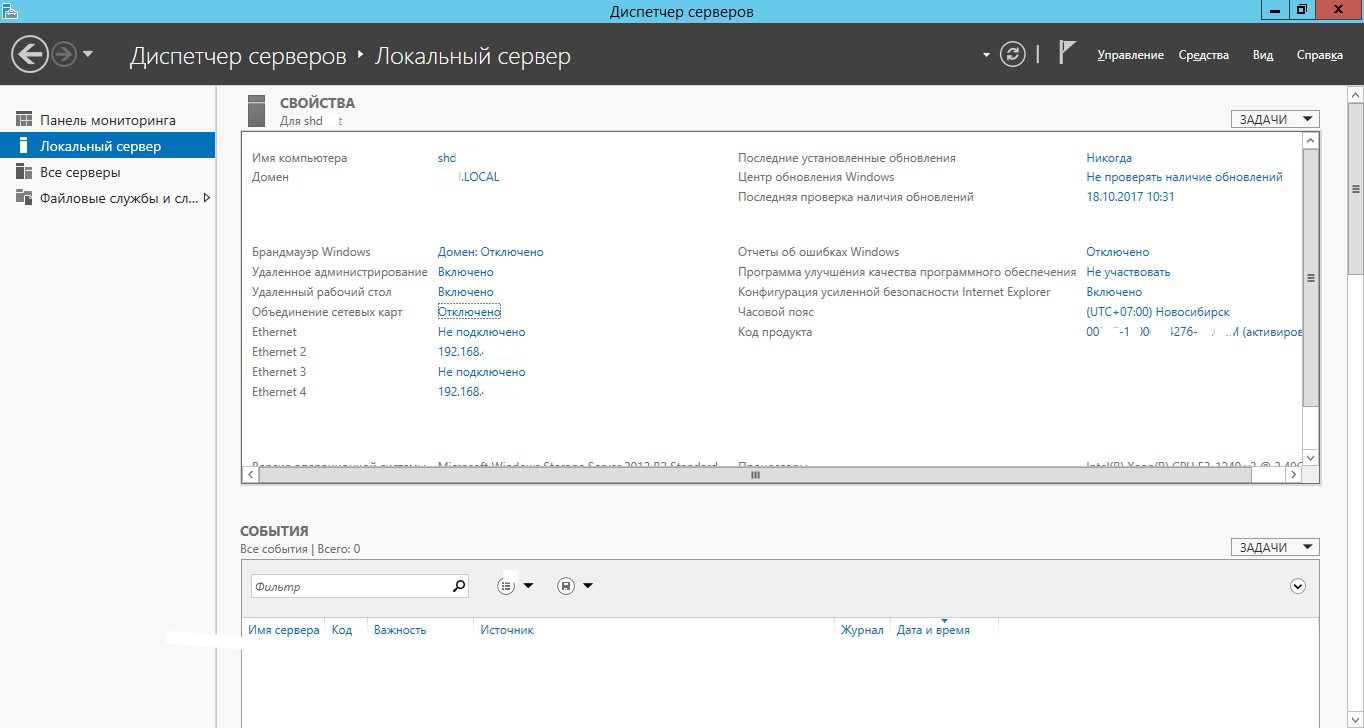Click Отключено next to Объединение сетевых карт
This screenshot has height=728, width=1364.
point(469,312)
